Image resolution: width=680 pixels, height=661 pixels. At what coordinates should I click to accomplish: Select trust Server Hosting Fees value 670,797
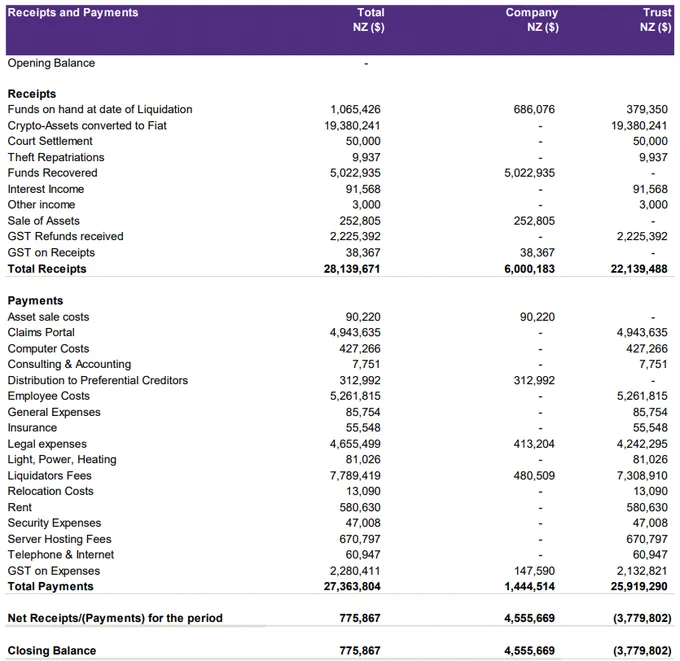[x=647, y=539]
